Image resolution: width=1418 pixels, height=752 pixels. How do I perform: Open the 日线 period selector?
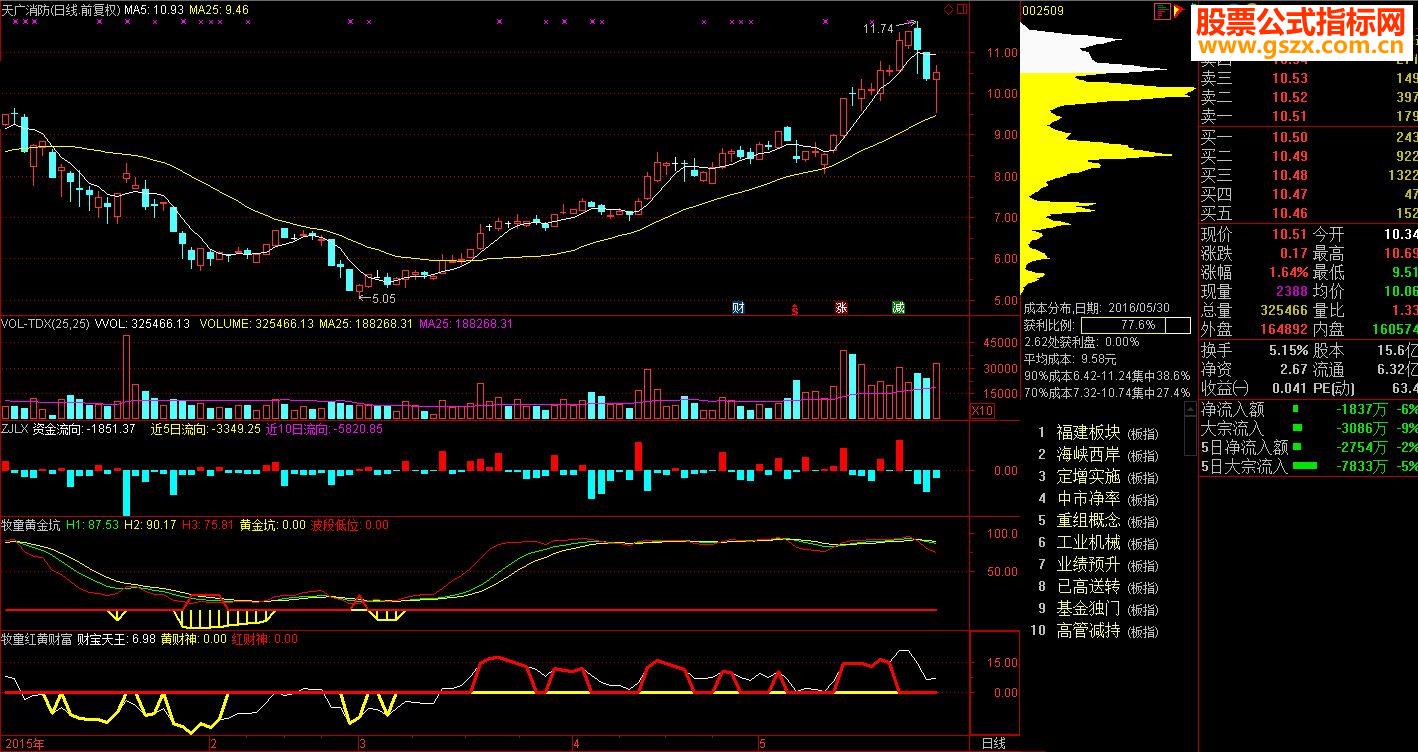pyautogui.click(x=993, y=743)
